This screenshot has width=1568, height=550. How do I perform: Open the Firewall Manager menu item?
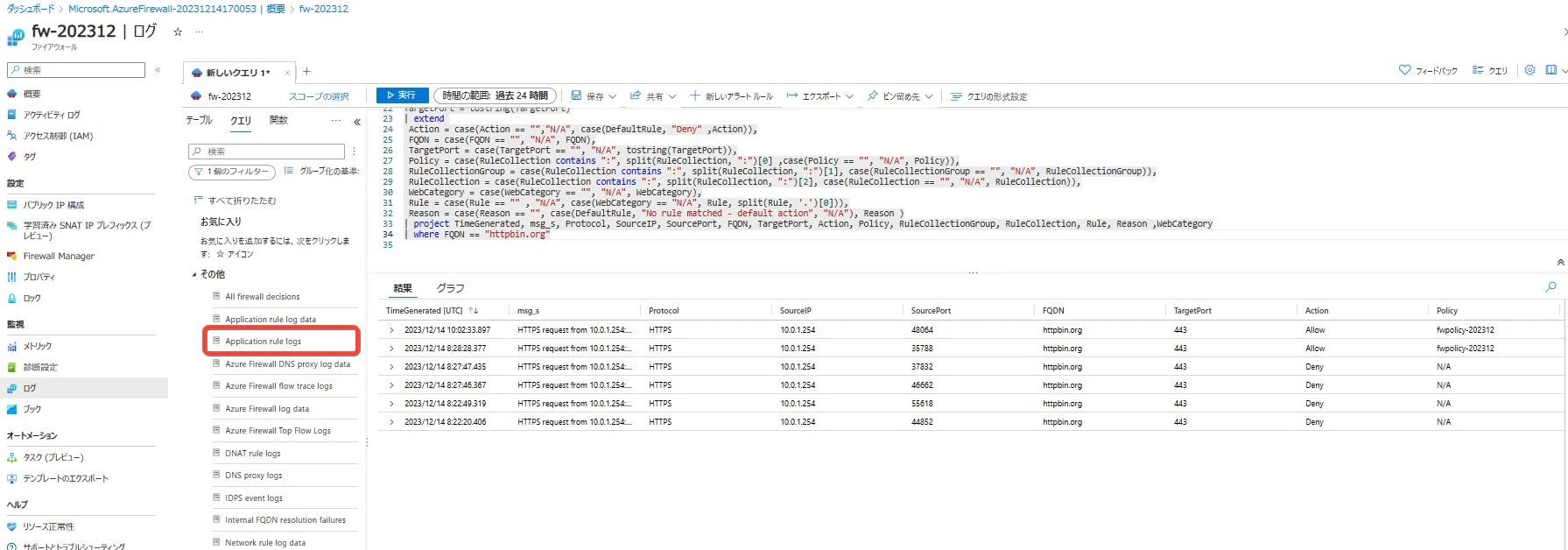tap(59, 256)
